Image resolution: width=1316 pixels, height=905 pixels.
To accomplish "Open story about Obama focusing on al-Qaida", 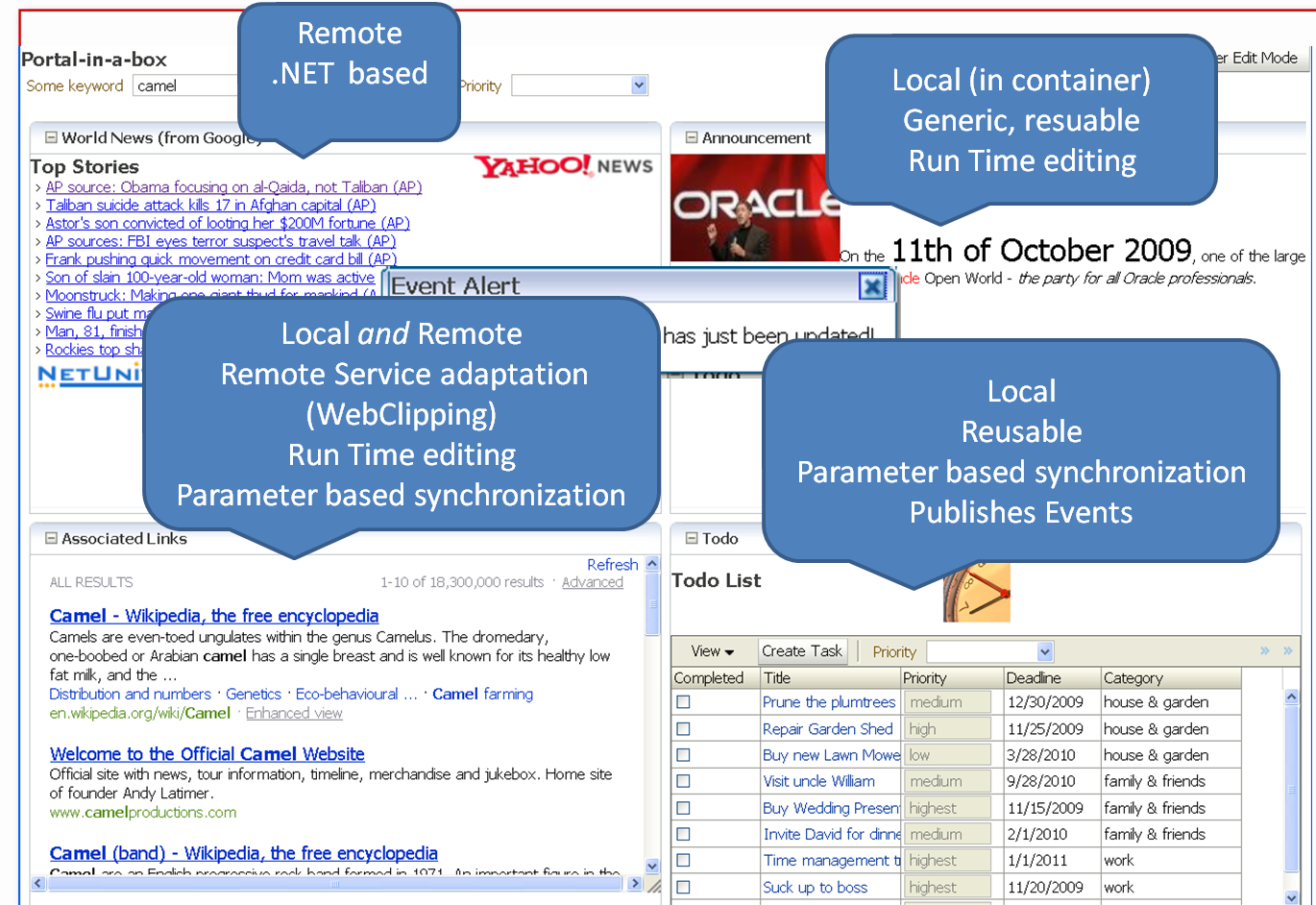I will coord(234,187).
